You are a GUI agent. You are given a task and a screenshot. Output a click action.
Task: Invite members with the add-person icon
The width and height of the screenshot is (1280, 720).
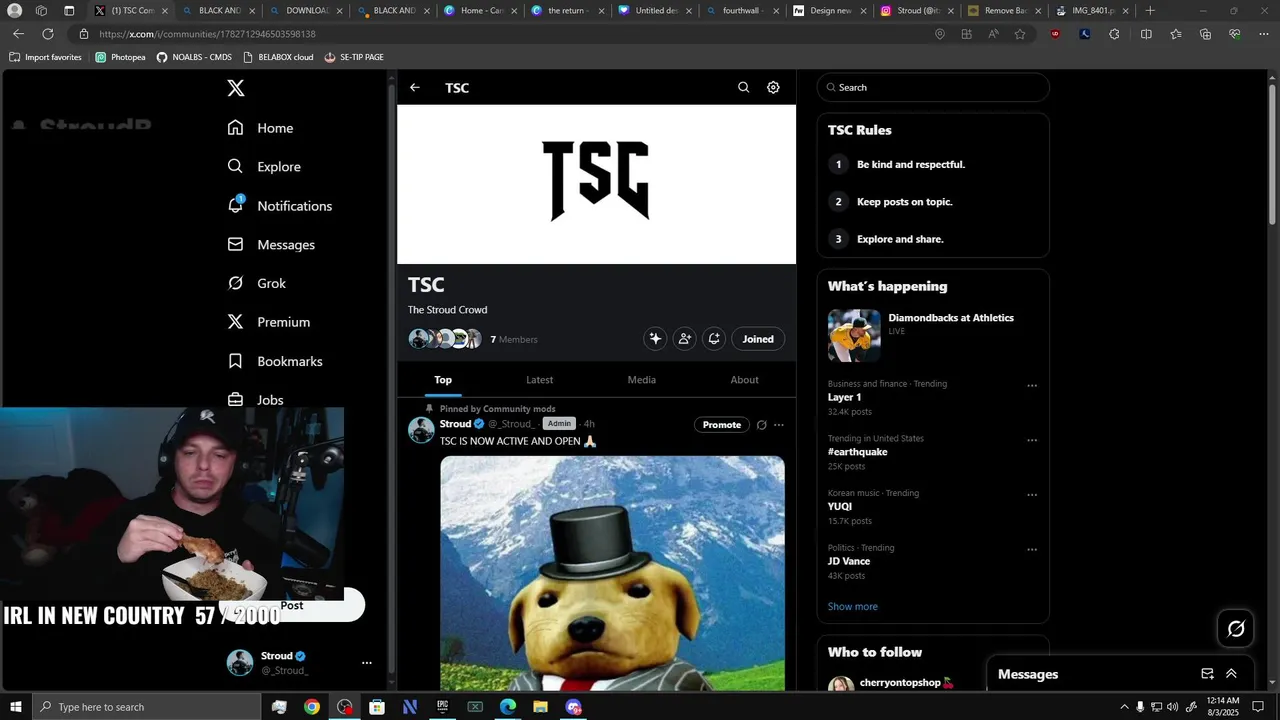[685, 339]
